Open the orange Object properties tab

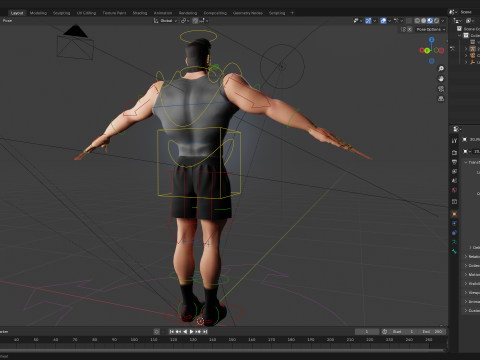454,214
